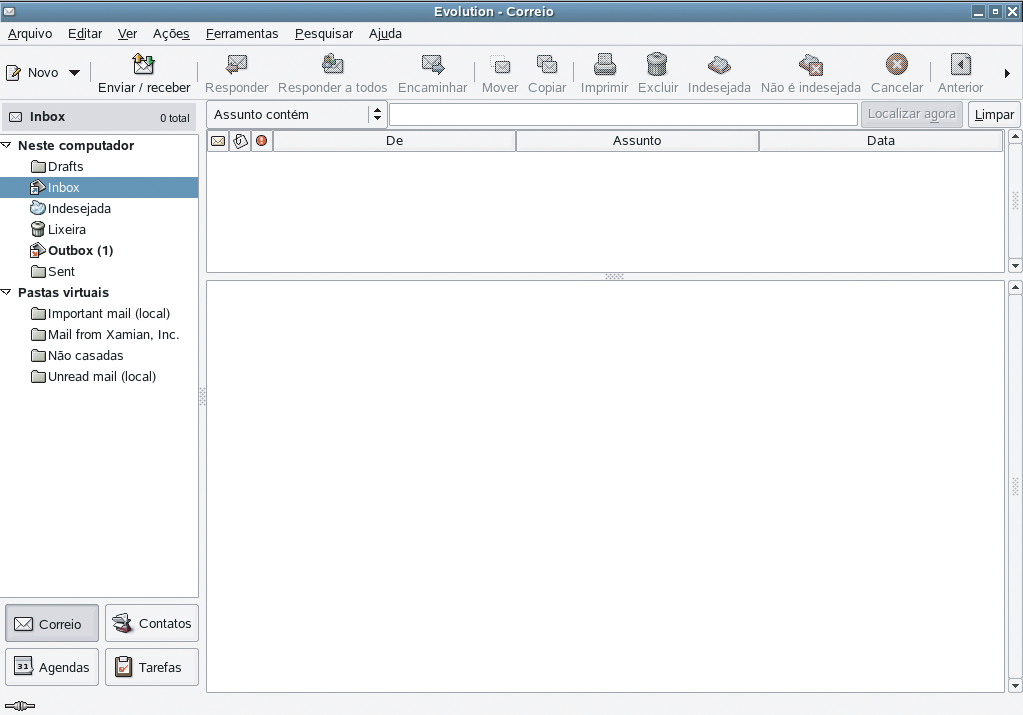Click the Imprimir toolbar icon
1023x715 pixels.
[x=604, y=65]
